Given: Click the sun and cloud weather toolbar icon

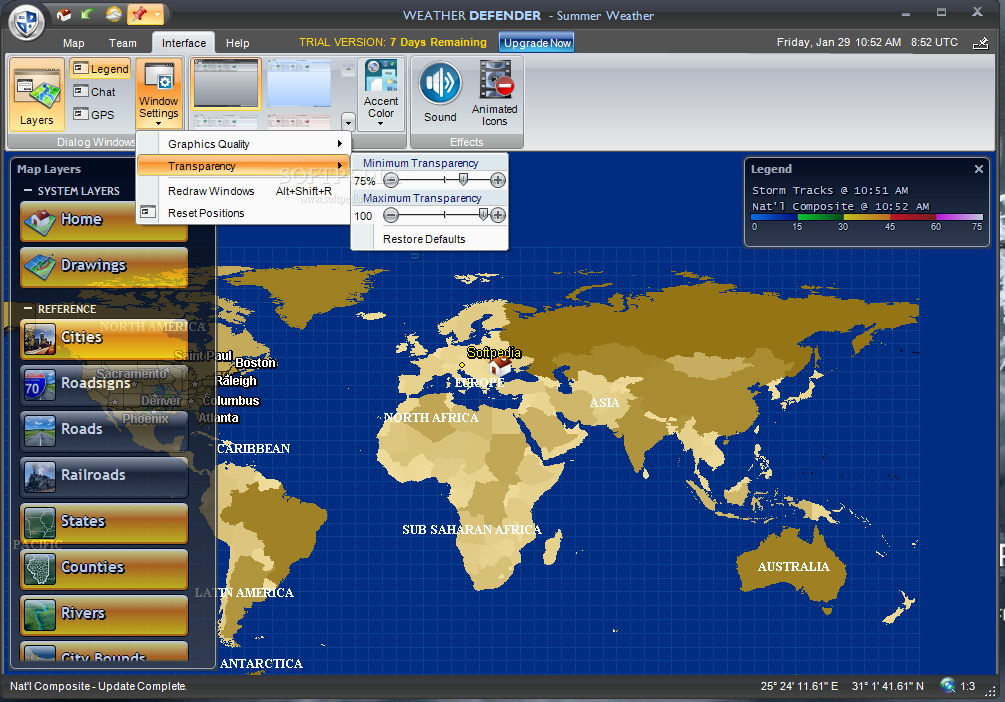Looking at the screenshot, I should (113, 13).
